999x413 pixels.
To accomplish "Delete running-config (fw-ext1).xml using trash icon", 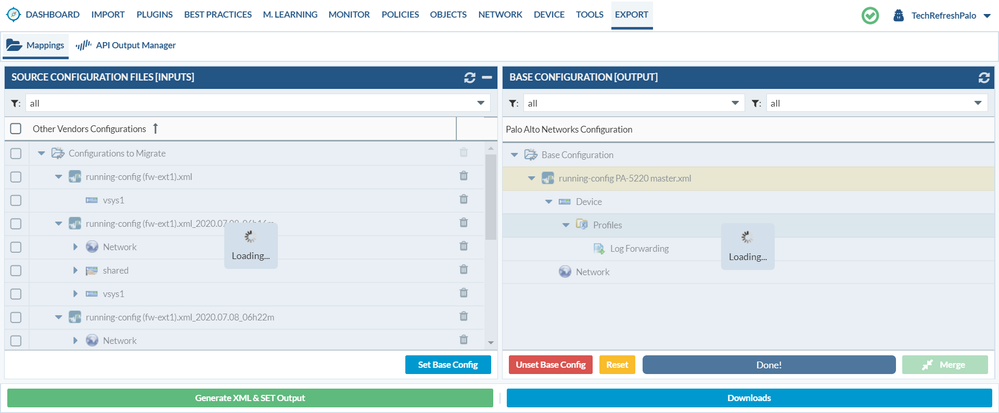I will [x=463, y=176].
